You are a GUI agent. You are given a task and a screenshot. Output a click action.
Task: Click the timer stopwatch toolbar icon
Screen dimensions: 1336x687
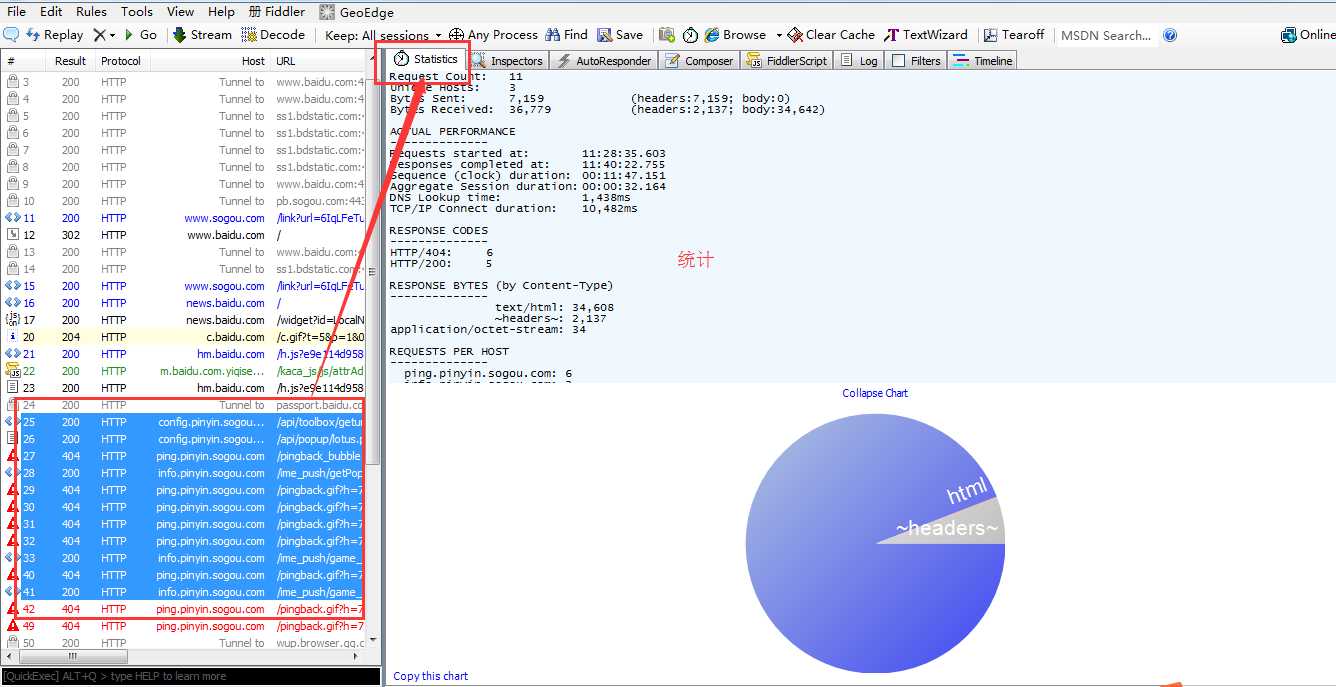(x=690, y=35)
